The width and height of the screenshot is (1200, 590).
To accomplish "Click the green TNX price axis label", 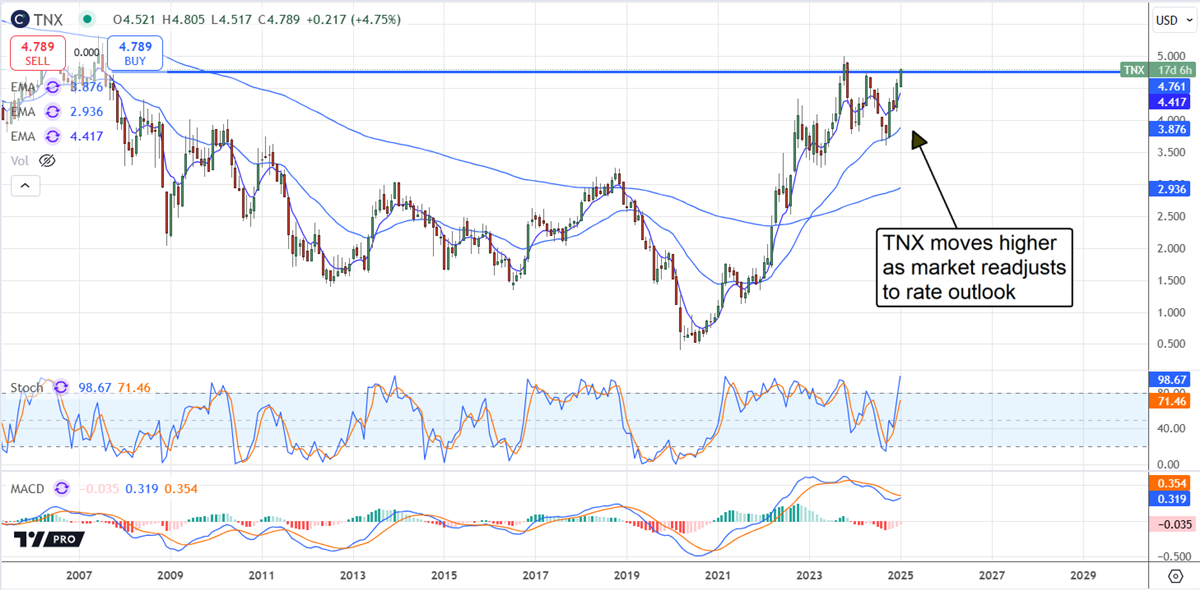I will [1133, 70].
